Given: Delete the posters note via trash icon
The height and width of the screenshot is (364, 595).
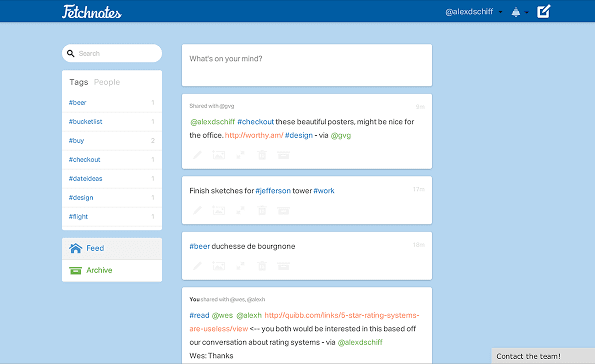Looking at the screenshot, I should click(x=262, y=155).
